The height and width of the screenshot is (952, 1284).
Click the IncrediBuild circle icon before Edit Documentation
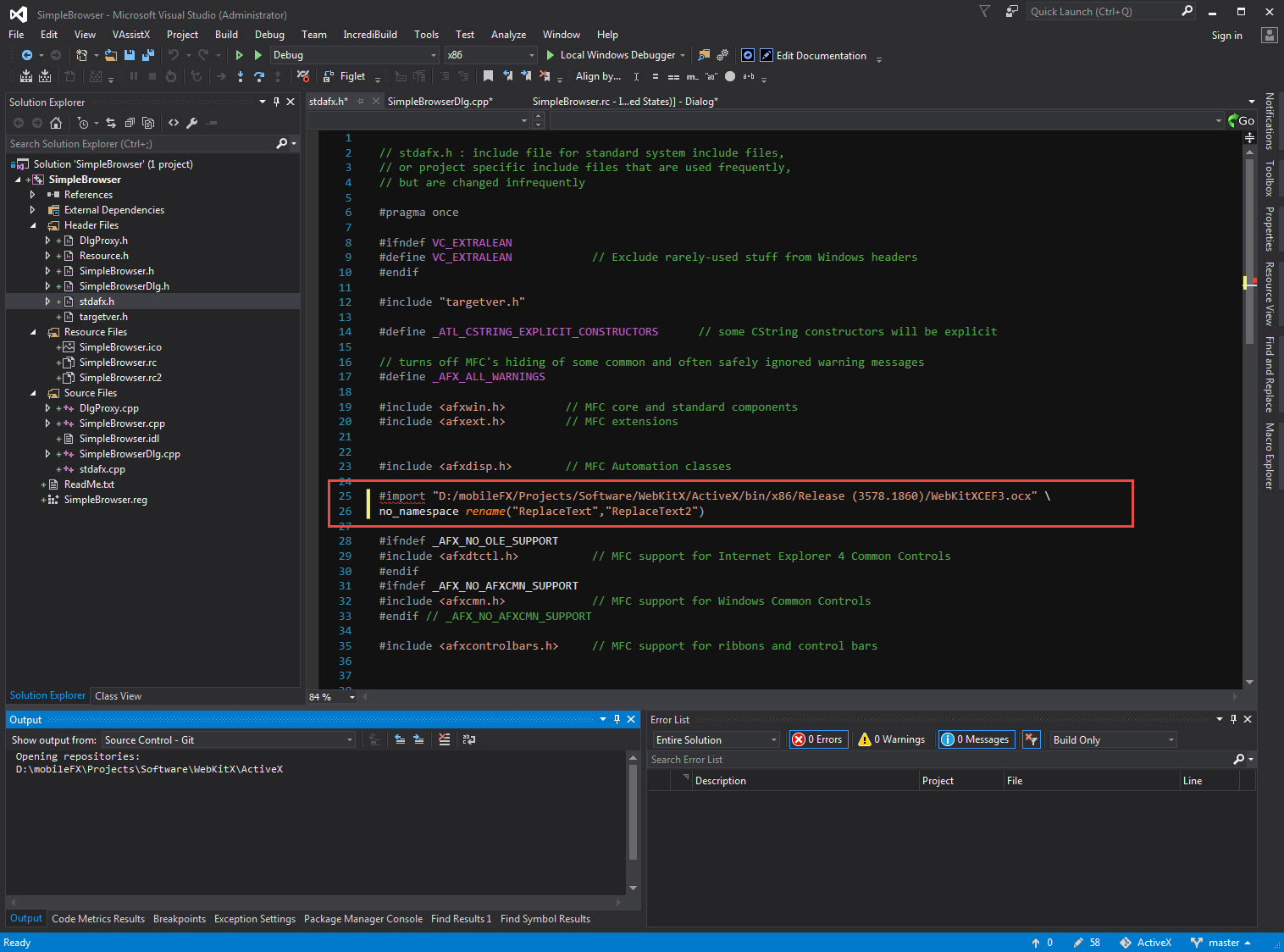tap(748, 55)
